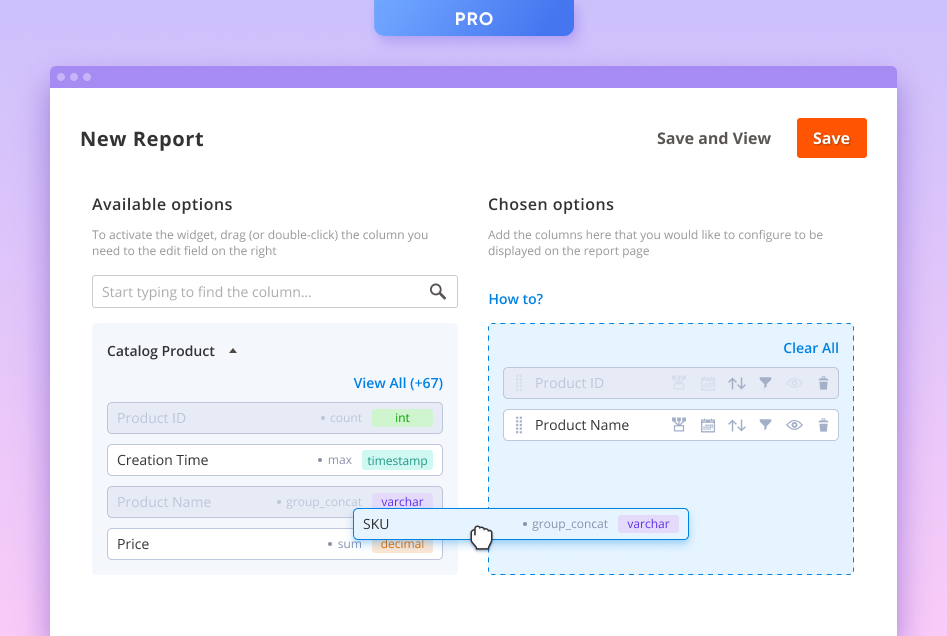Toggle the eye icon on Product ID row
The width and height of the screenshot is (947, 636).
pos(794,383)
